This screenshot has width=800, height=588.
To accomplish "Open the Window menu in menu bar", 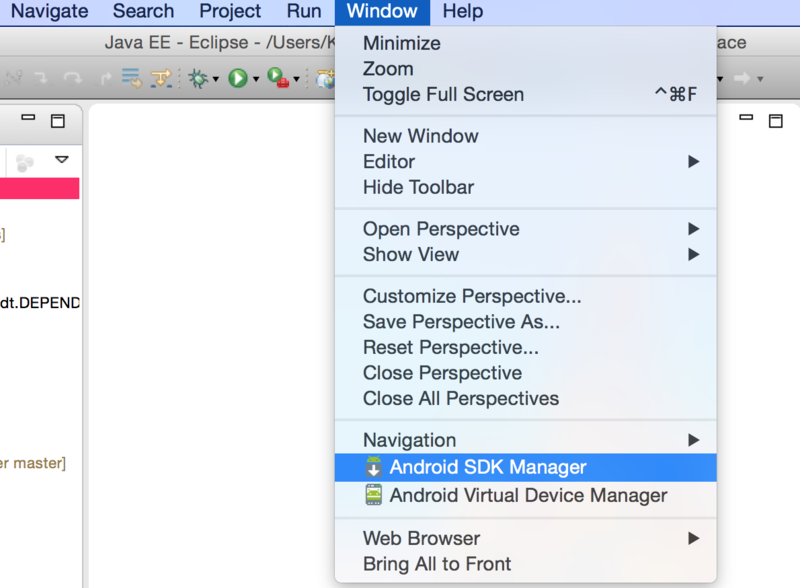I will click(382, 11).
